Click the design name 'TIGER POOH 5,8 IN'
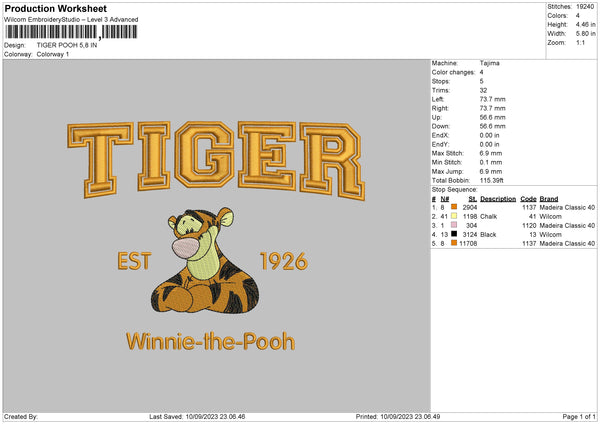The image size is (600, 424). pos(67,45)
